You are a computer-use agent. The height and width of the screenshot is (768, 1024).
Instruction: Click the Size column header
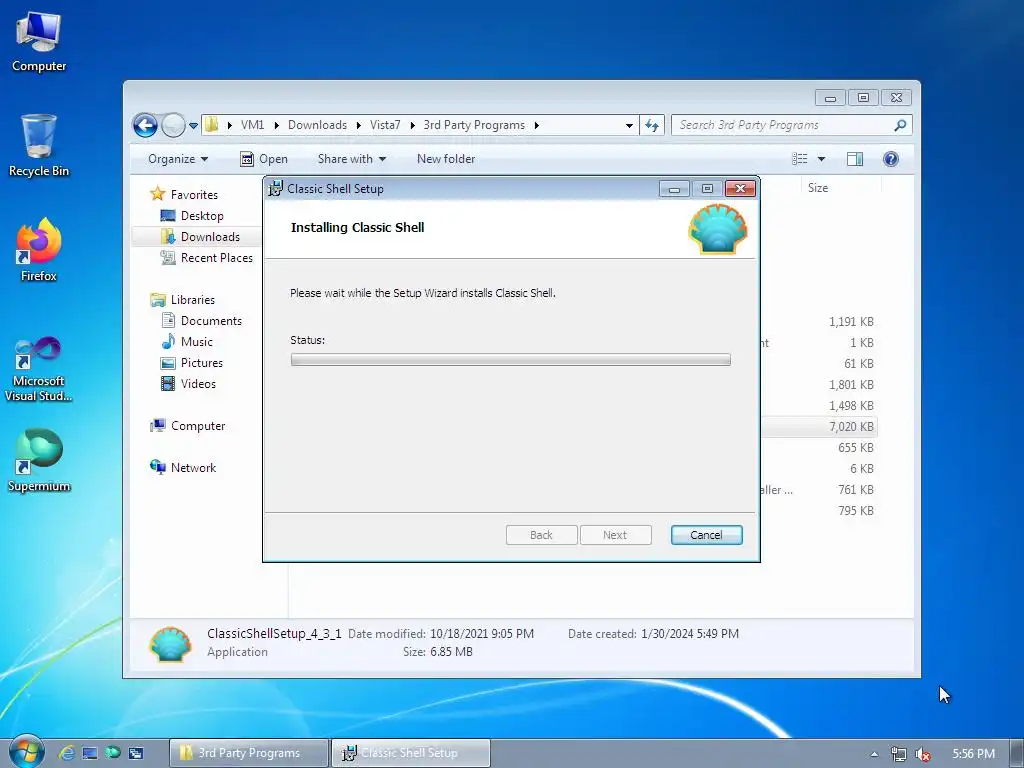(840, 187)
